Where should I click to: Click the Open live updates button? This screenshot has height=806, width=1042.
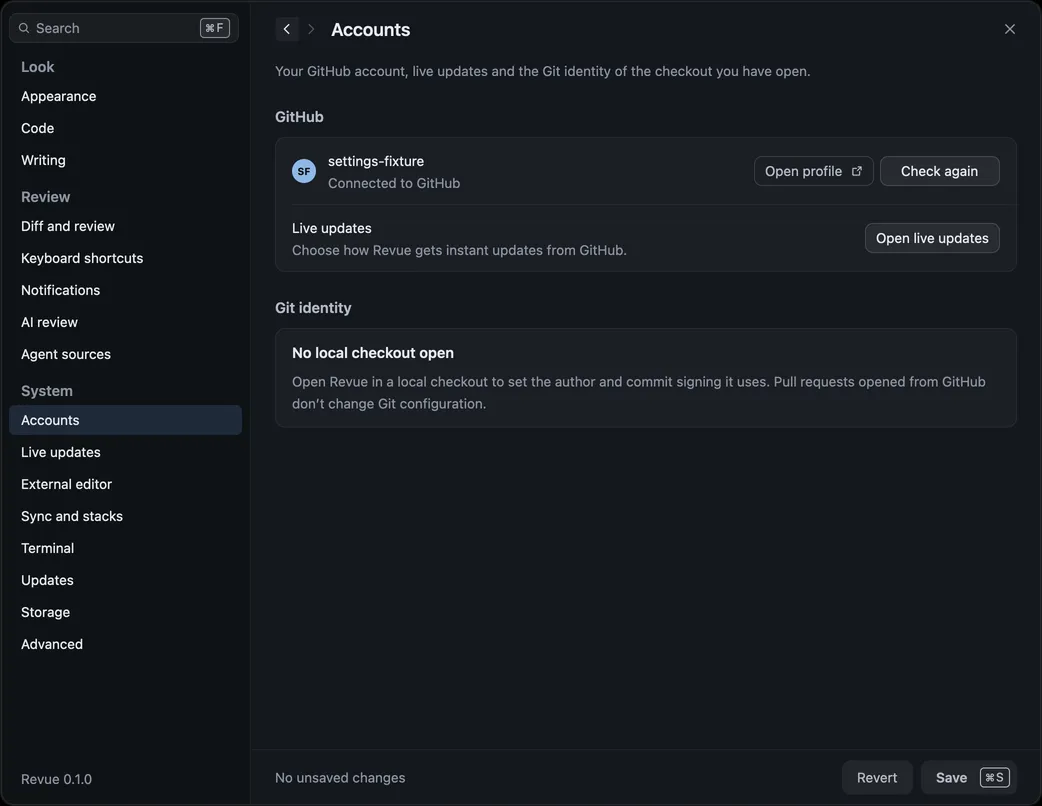pyautogui.click(x=932, y=238)
